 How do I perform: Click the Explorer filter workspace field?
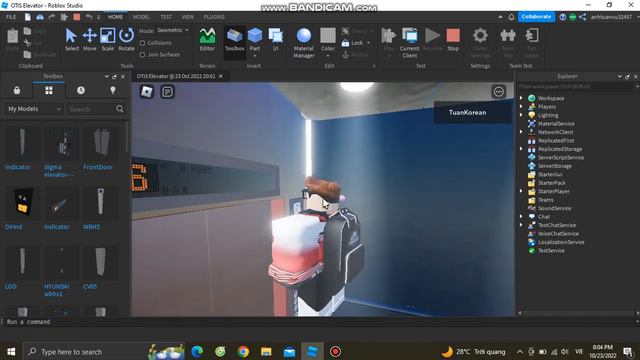pos(576,87)
